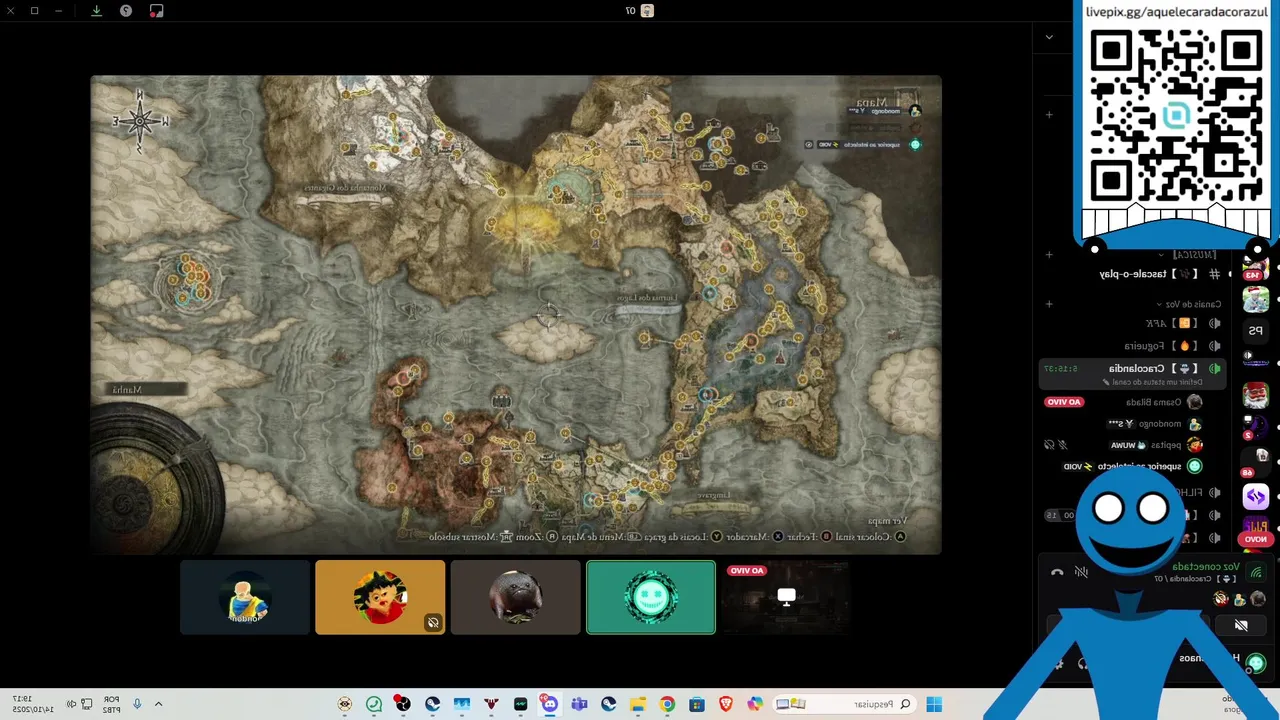Click the Pesquisar taskbar search box
Viewport: 1280px width, 720px height.
point(845,704)
